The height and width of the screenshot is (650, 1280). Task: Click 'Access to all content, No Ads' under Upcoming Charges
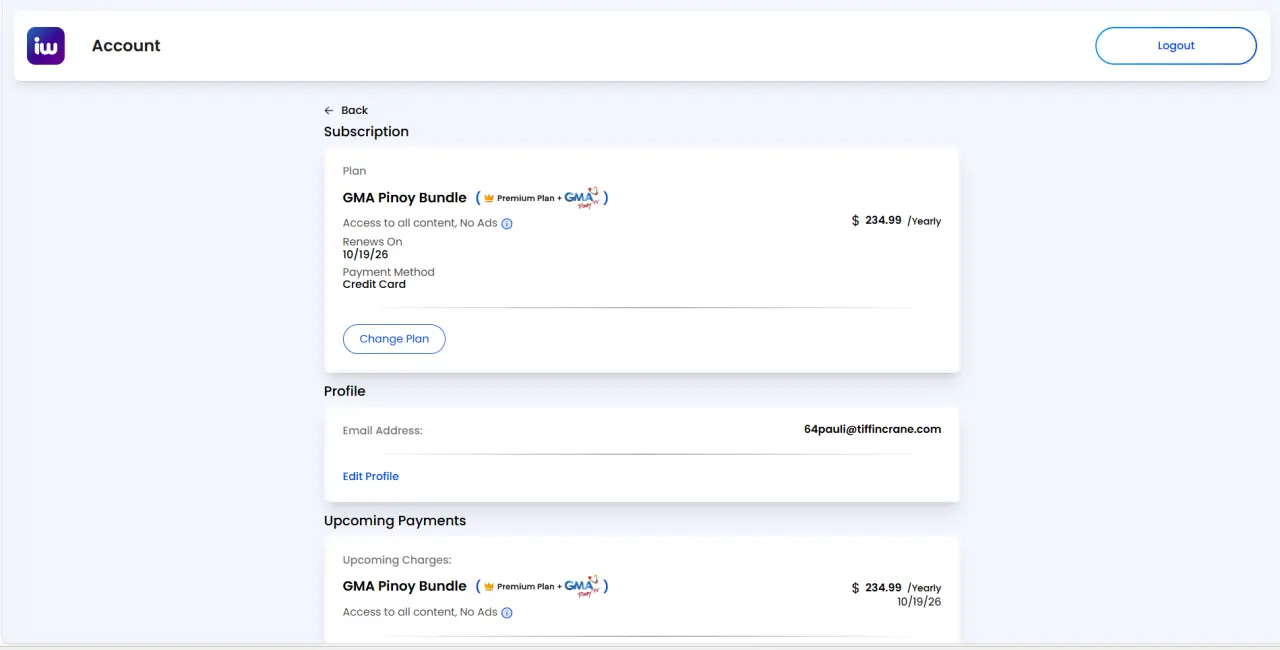[420, 612]
